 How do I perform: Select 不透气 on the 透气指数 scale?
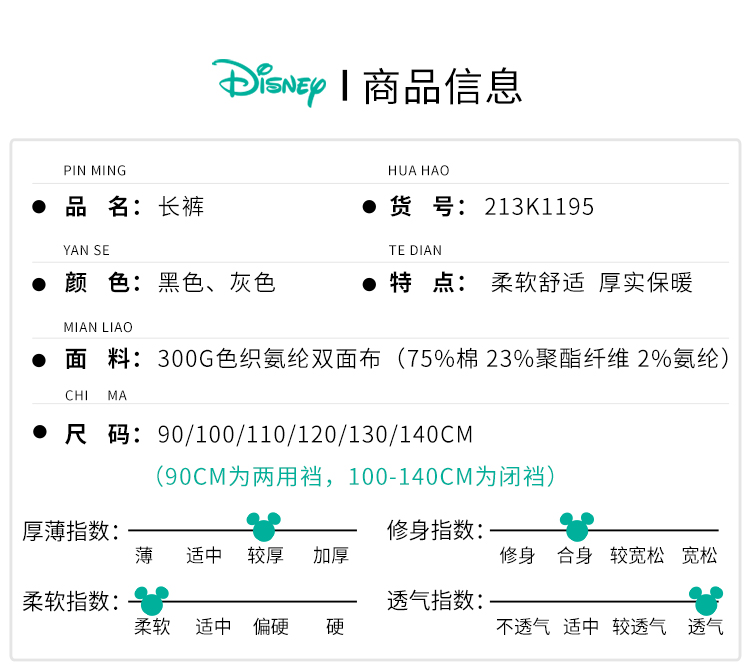pos(523,628)
